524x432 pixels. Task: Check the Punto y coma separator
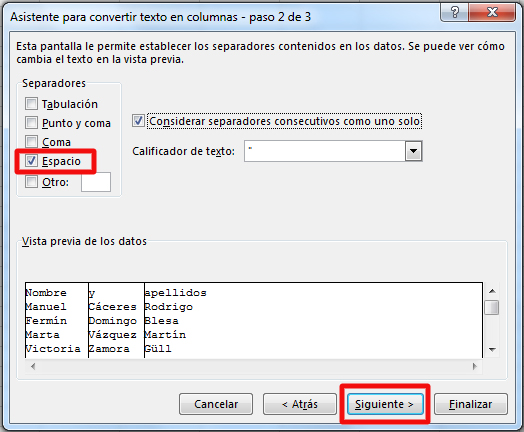31,123
